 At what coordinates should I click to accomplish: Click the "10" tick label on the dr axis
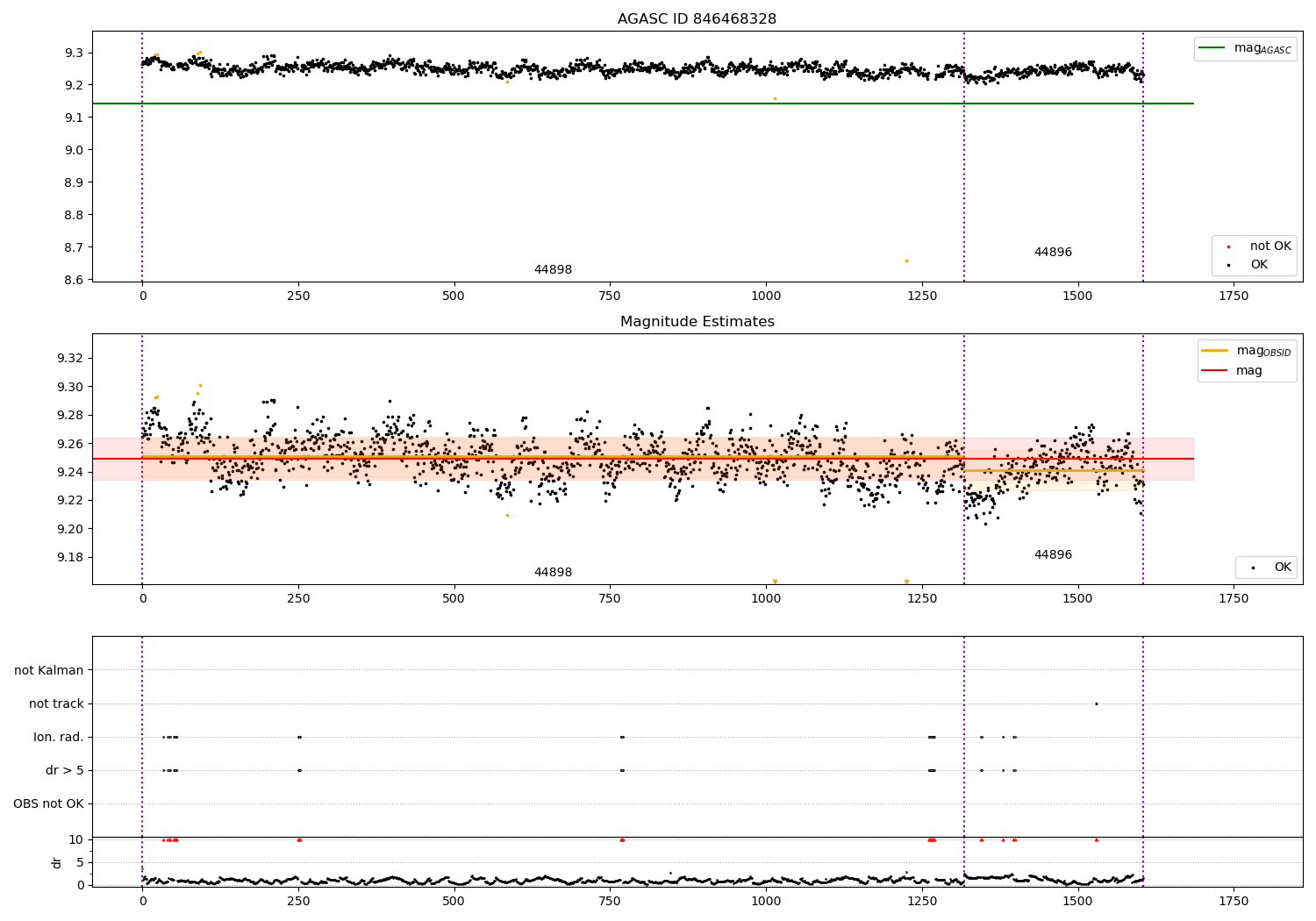pyautogui.click(x=76, y=839)
